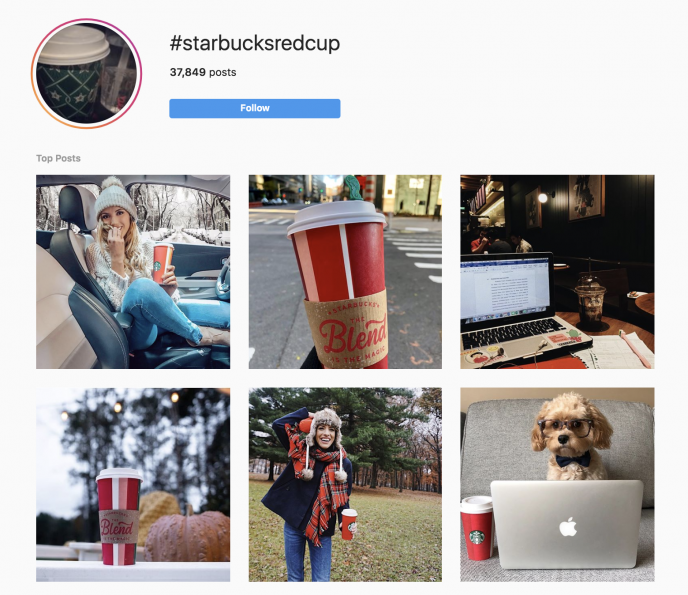Image resolution: width=688 pixels, height=595 pixels.
Task: Open the red striped cup street photo
Action: coord(345,272)
